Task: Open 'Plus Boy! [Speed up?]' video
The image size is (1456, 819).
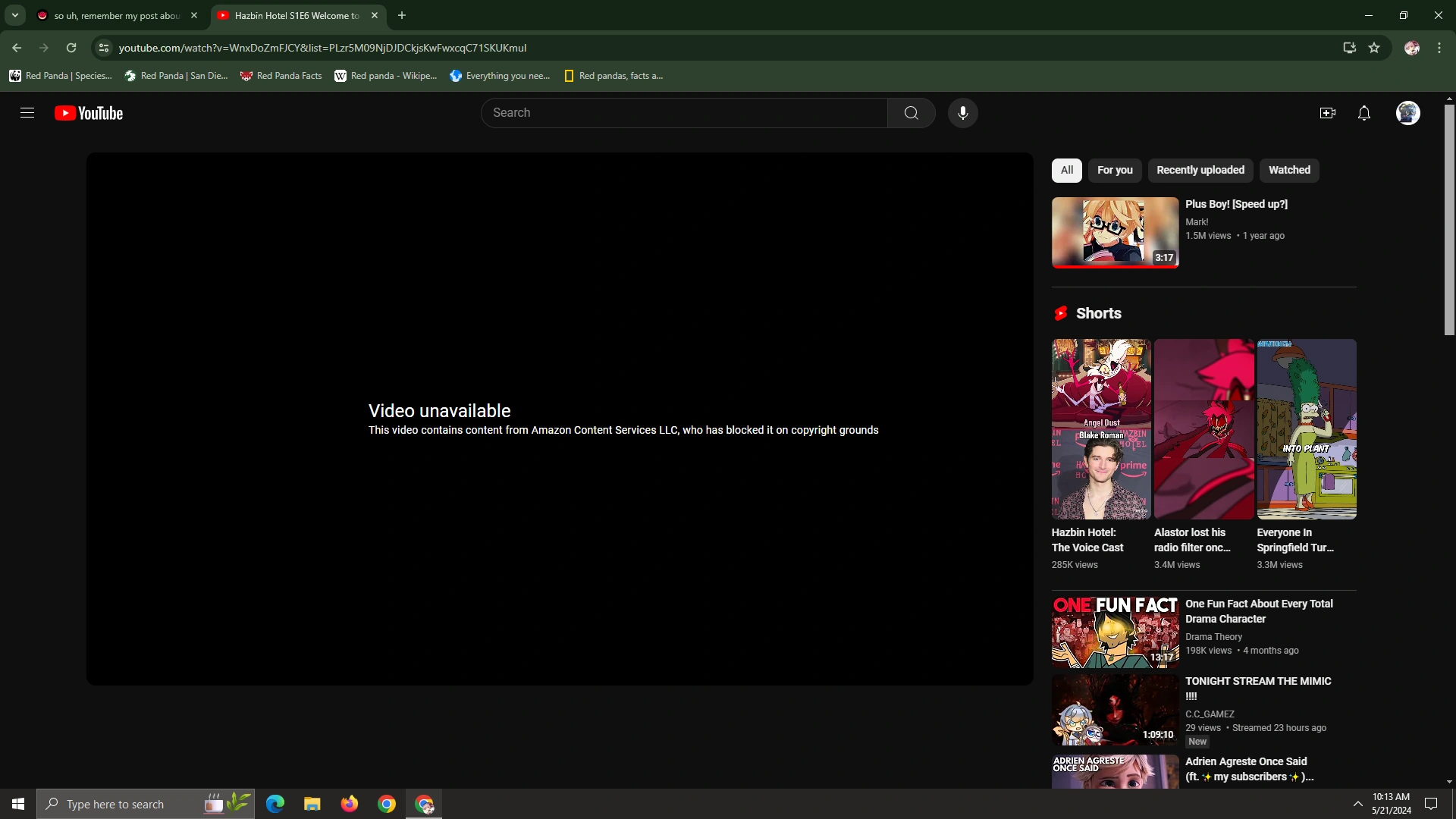Action: click(1236, 204)
